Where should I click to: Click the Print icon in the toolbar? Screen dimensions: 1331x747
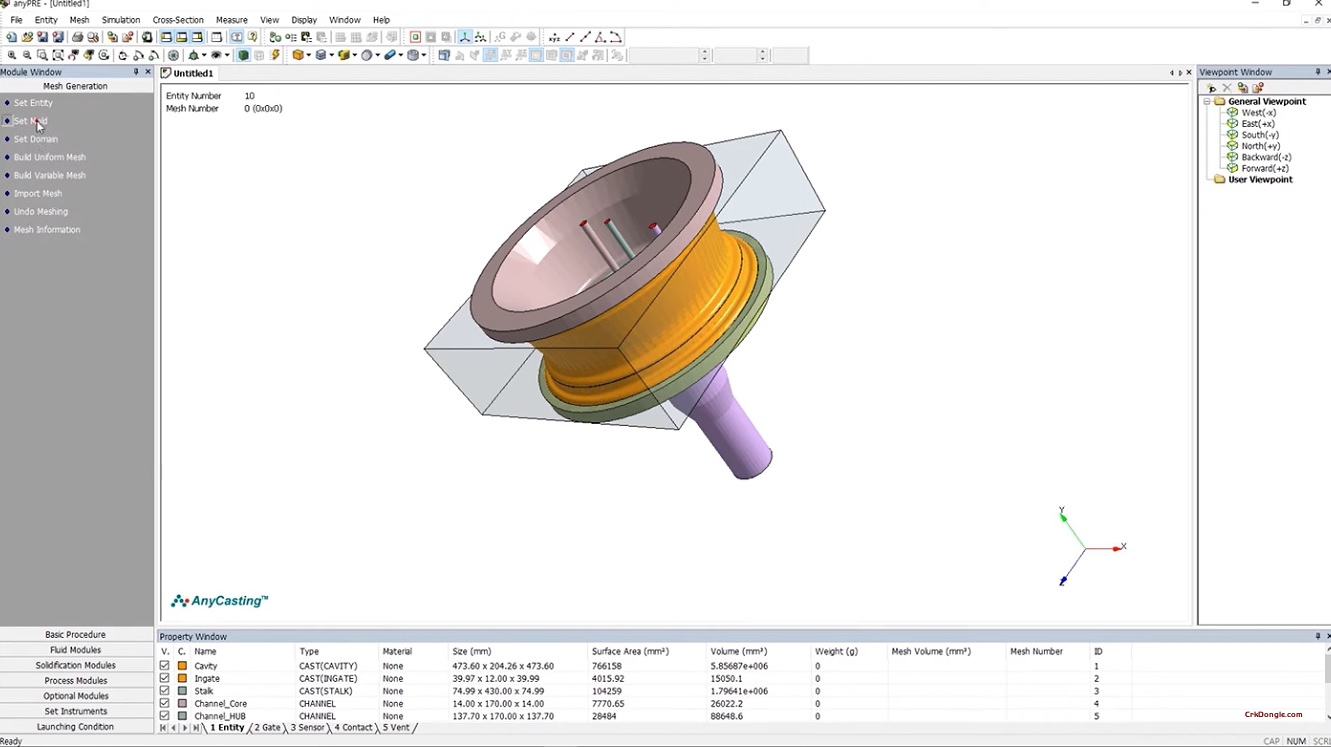click(x=77, y=37)
